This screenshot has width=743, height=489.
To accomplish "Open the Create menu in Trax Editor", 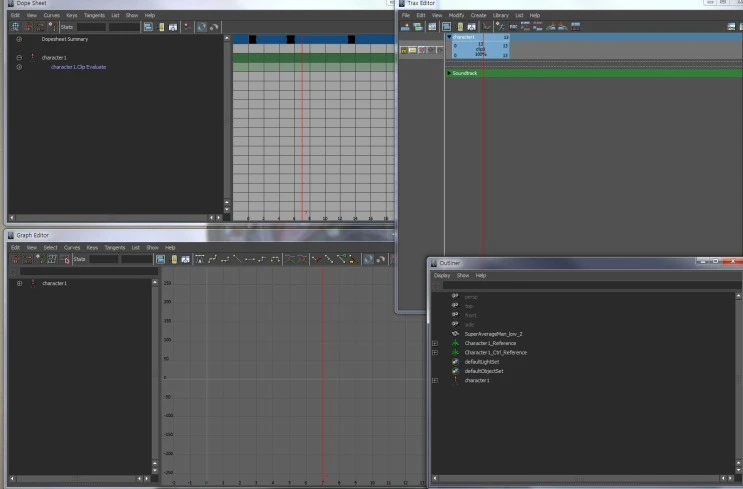I will (478, 15).
